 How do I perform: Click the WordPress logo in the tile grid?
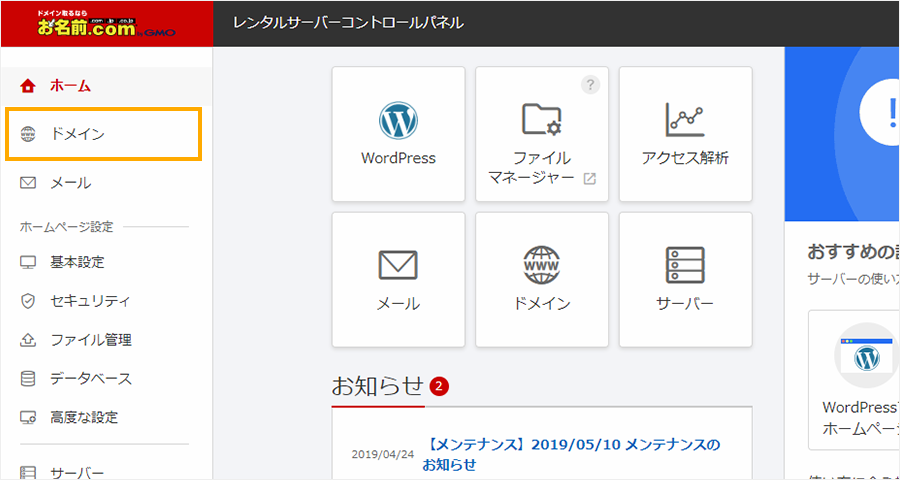[398, 121]
